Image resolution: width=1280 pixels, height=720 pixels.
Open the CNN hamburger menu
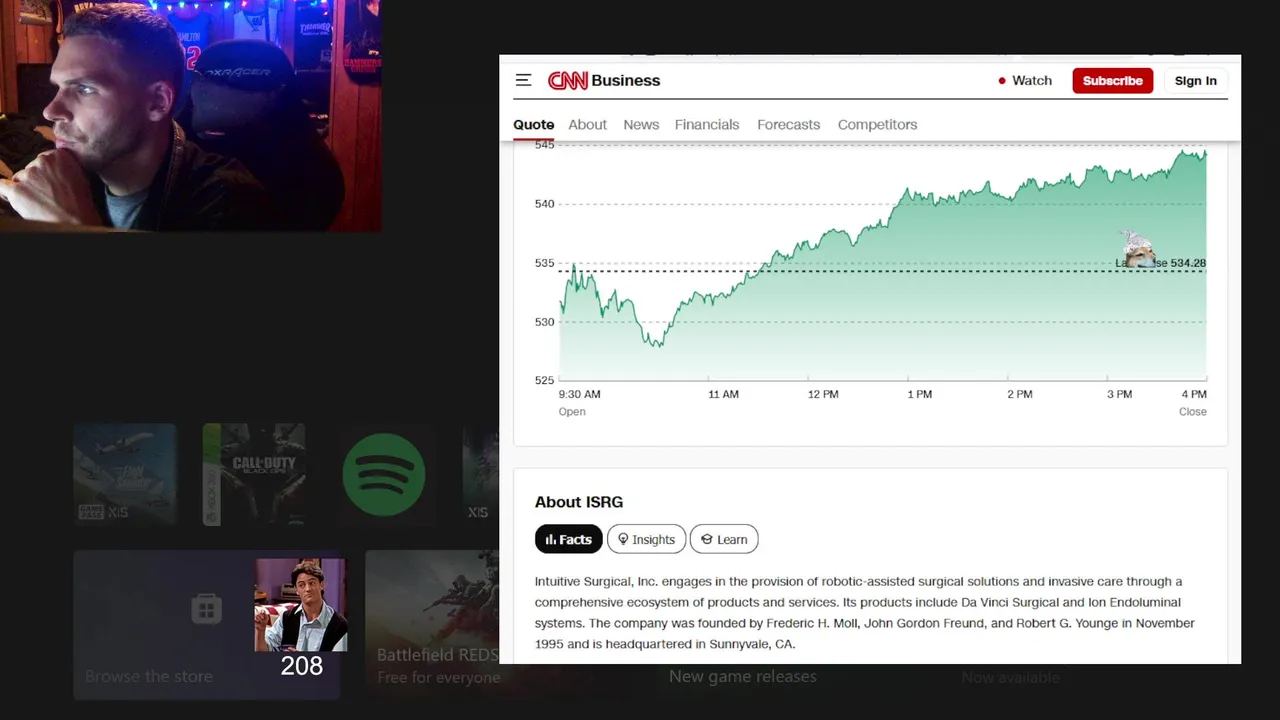pos(523,80)
